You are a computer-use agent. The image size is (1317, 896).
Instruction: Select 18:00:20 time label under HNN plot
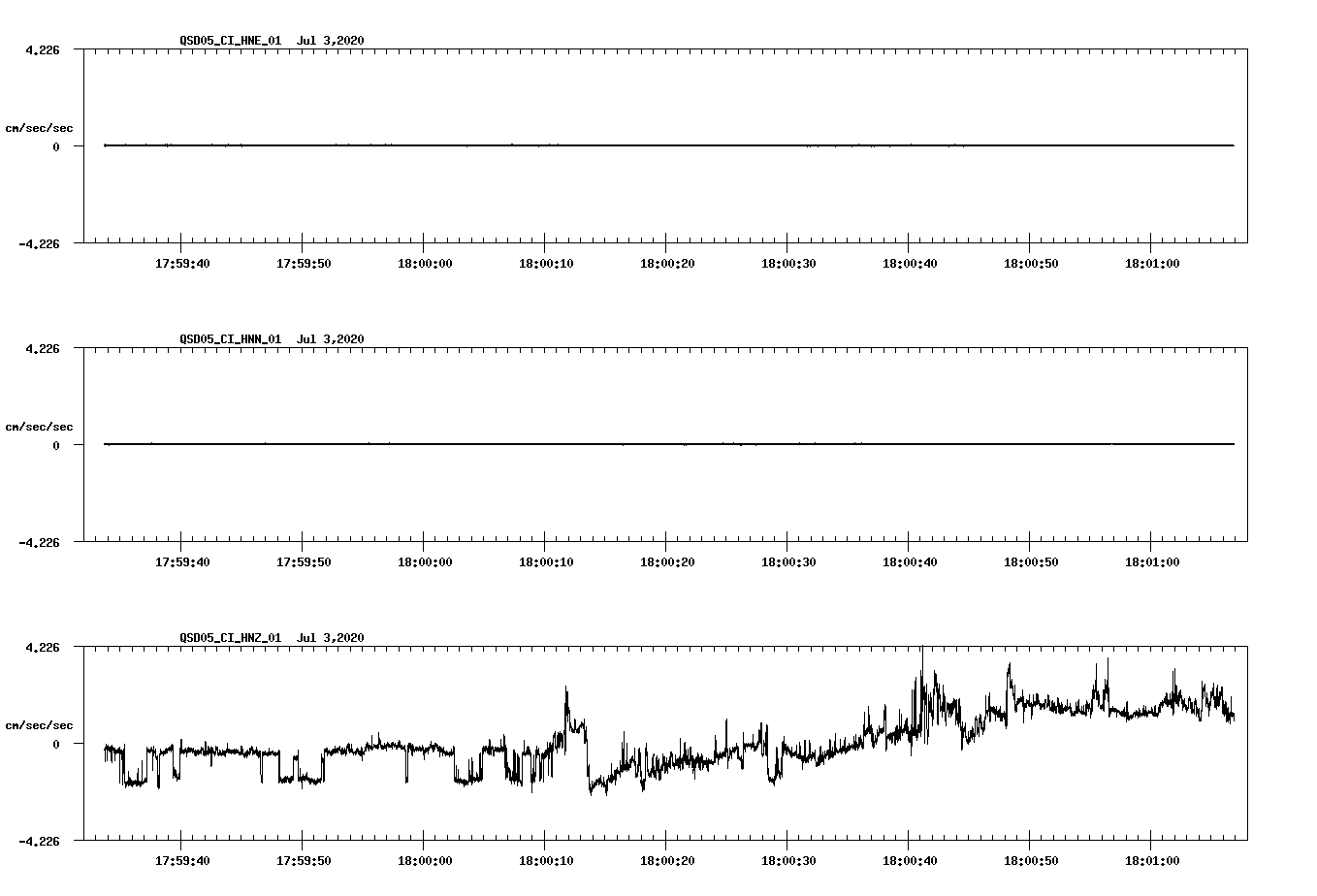point(667,561)
